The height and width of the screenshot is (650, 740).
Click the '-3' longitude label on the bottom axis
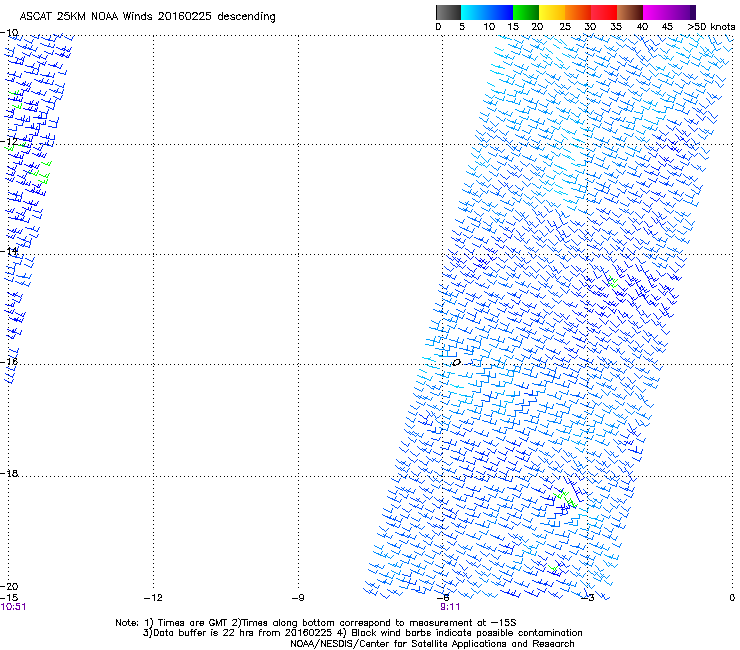(x=587, y=598)
